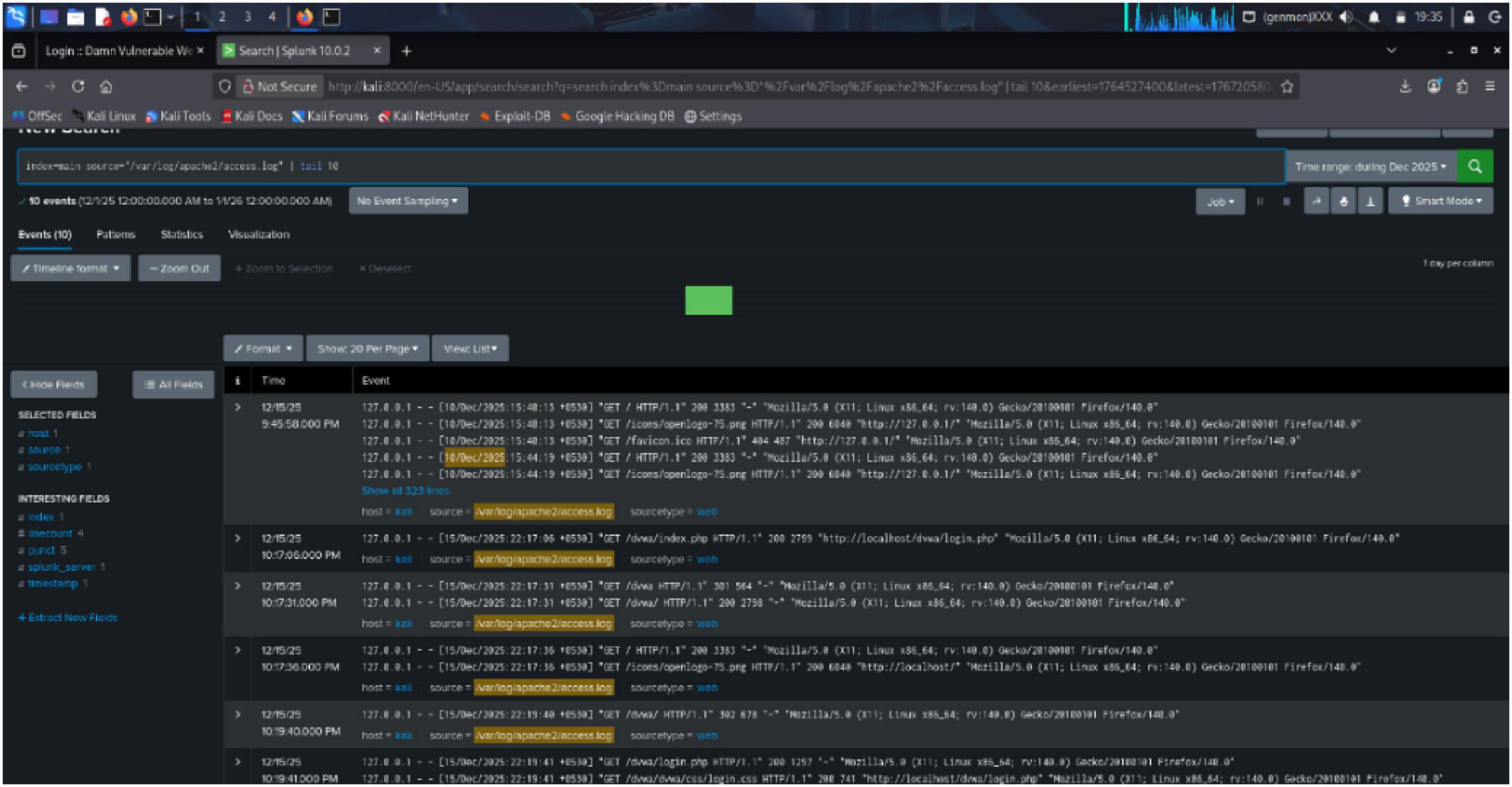Change the Show: 20 Per Page setting

tap(367, 349)
